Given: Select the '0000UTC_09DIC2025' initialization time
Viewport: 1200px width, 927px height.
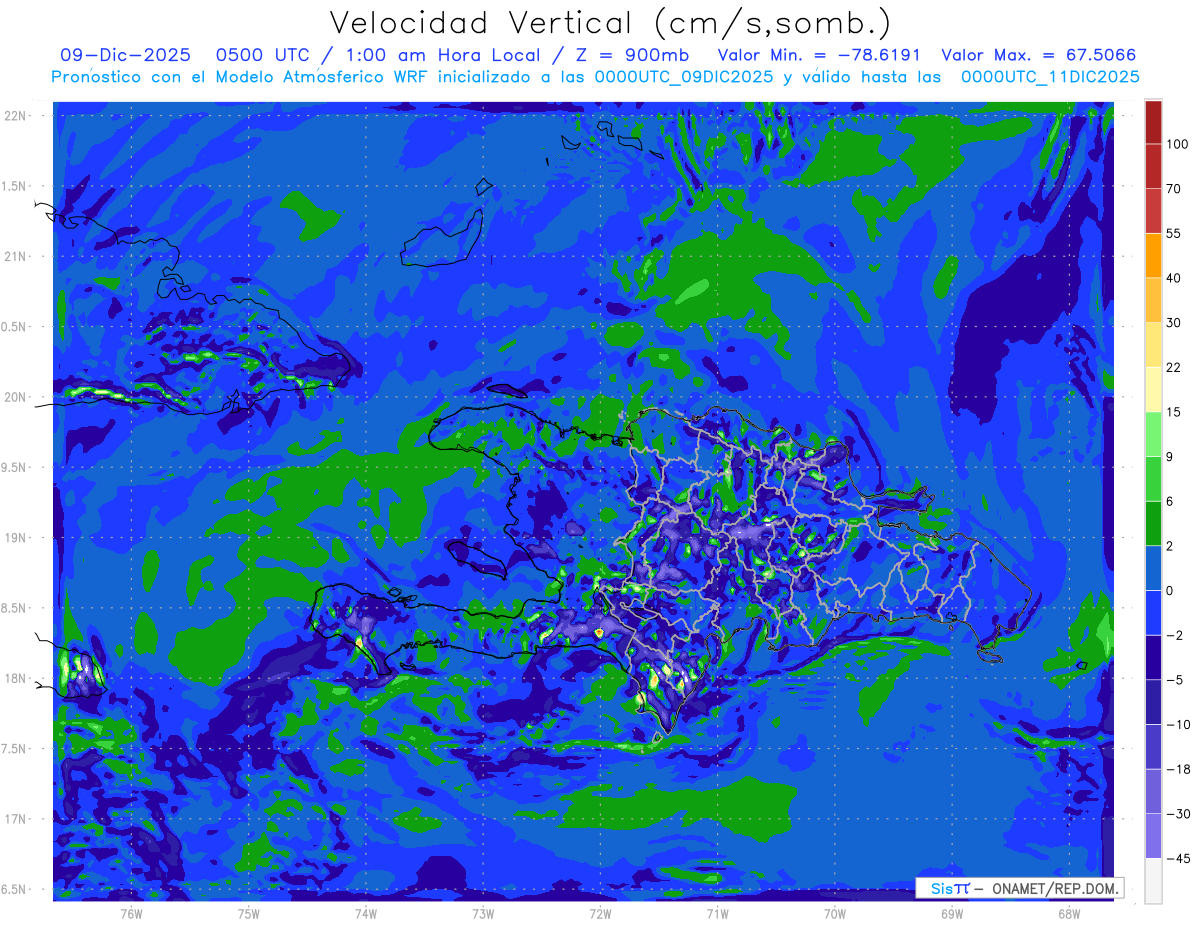Looking at the screenshot, I should pyautogui.click(x=684, y=77).
